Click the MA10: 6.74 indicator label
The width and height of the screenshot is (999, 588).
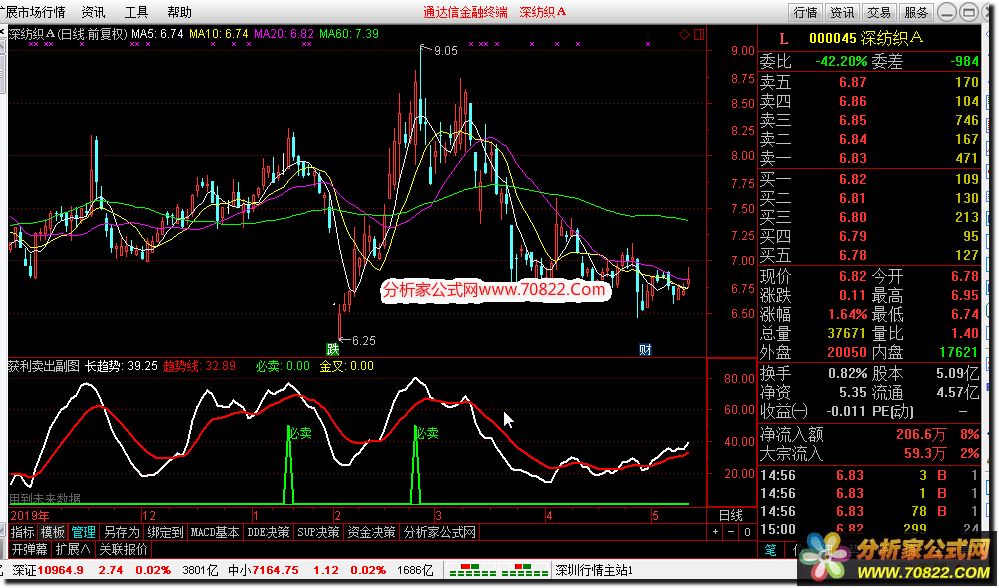tap(219, 34)
